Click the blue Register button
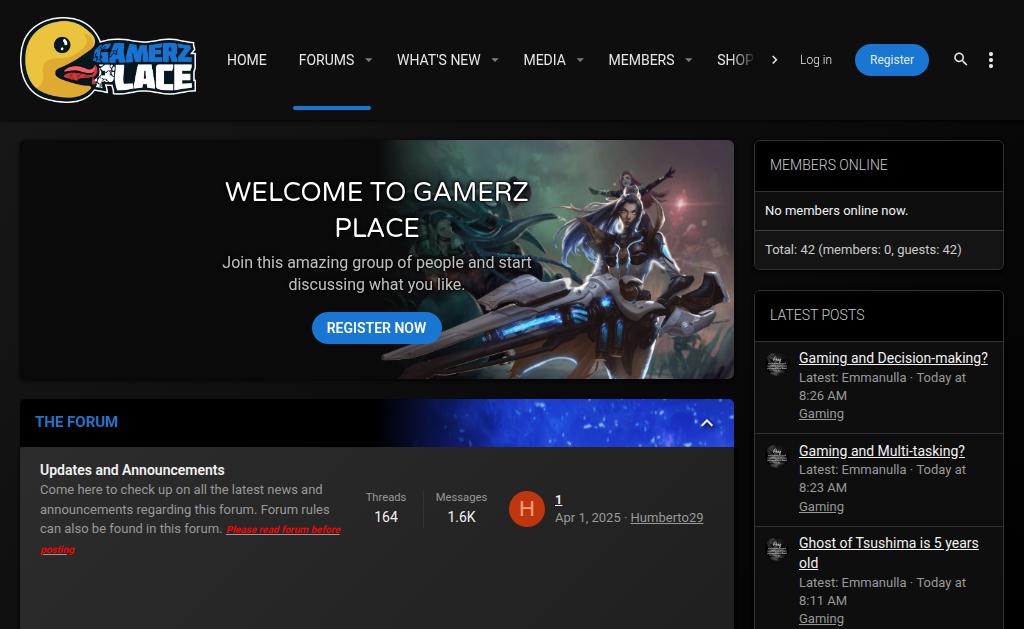The width and height of the screenshot is (1024, 629). [x=891, y=60]
